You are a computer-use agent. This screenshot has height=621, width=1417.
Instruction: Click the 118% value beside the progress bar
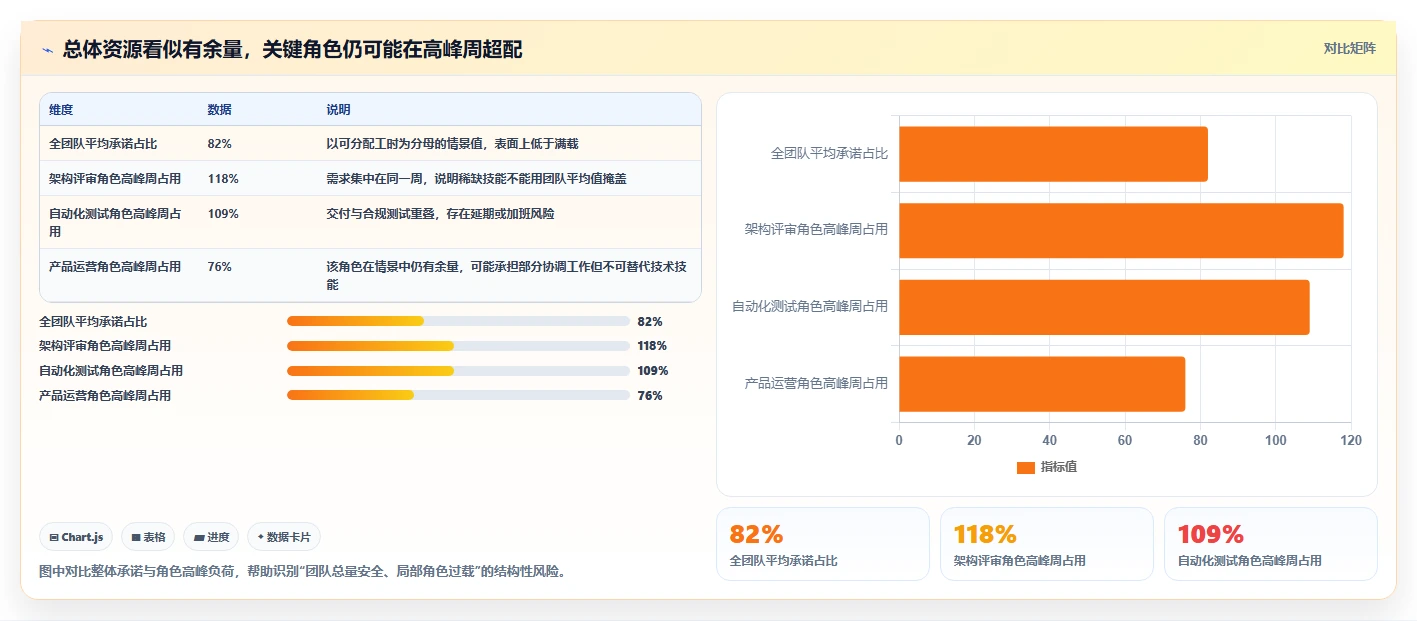coord(652,346)
